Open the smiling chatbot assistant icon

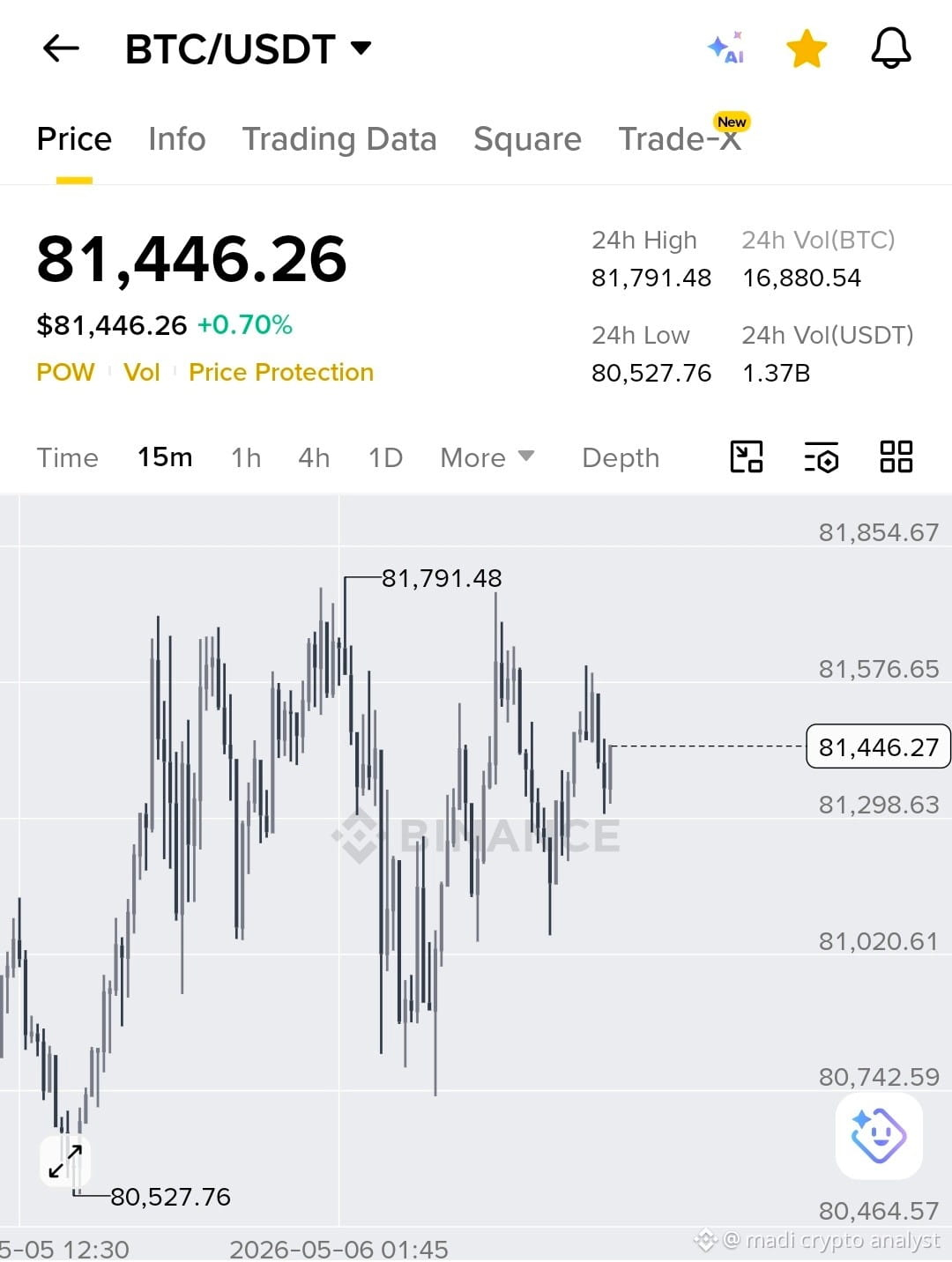coord(878,1135)
